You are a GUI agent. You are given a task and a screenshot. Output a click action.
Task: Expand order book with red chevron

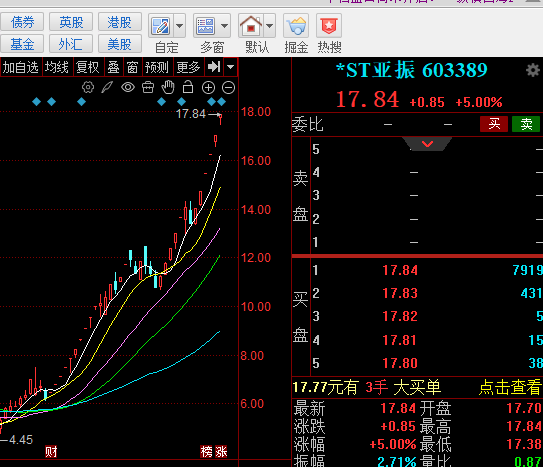coord(427,144)
